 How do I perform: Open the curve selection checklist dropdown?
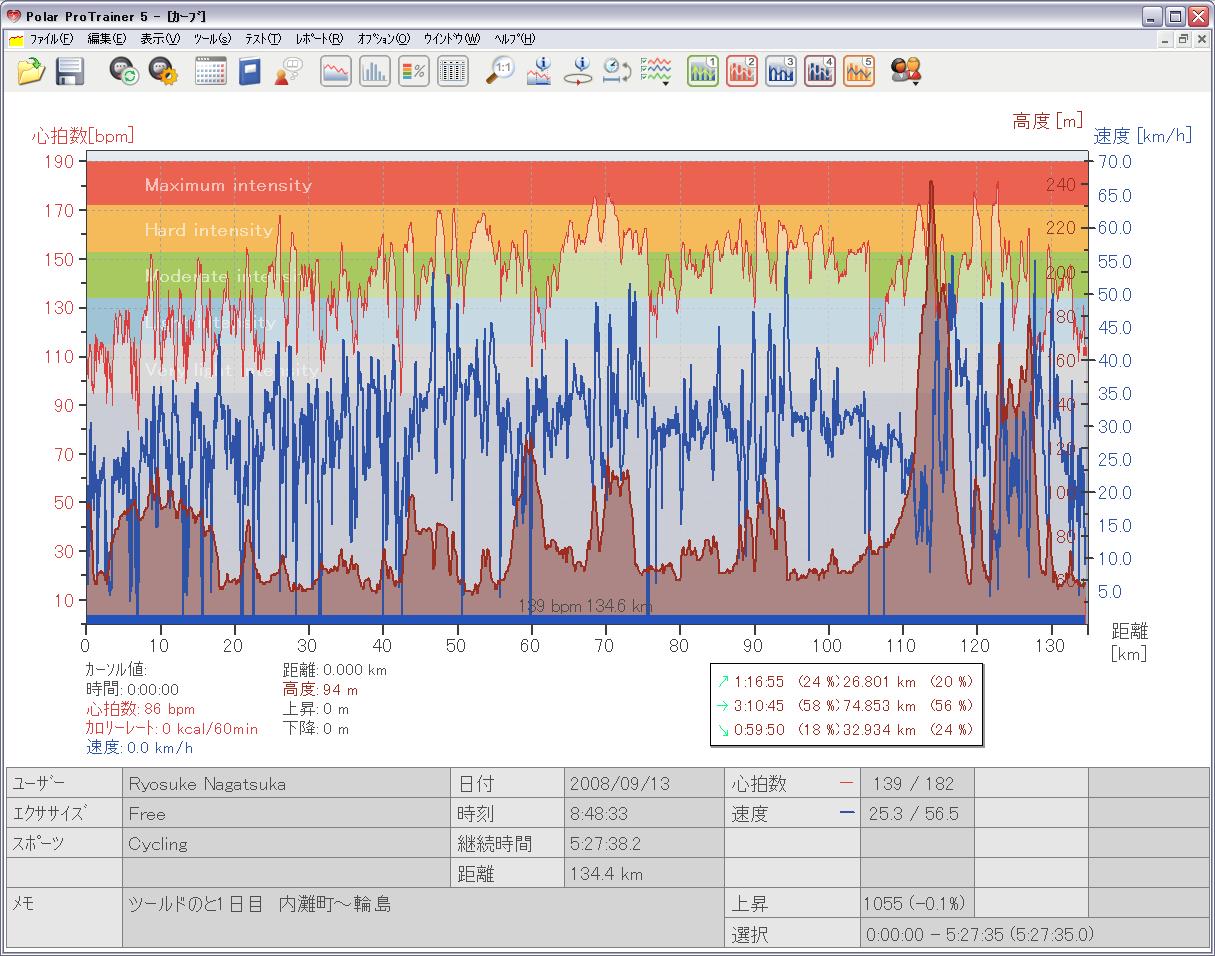pyautogui.click(x=656, y=71)
